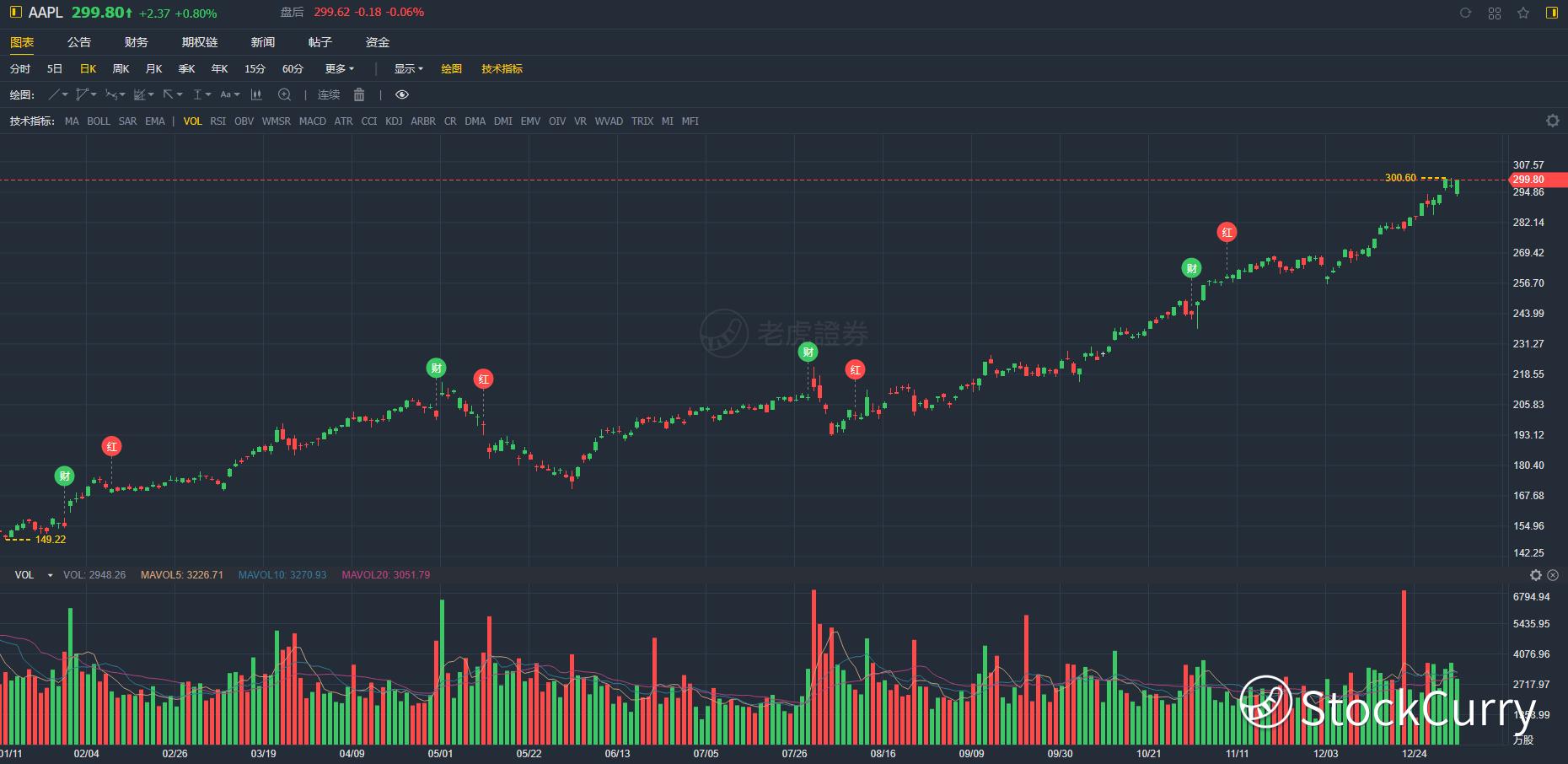Open the VOL panel settings gear
The height and width of the screenshot is (764, 1568).
pyautogui.click(x=1536, y=575)
